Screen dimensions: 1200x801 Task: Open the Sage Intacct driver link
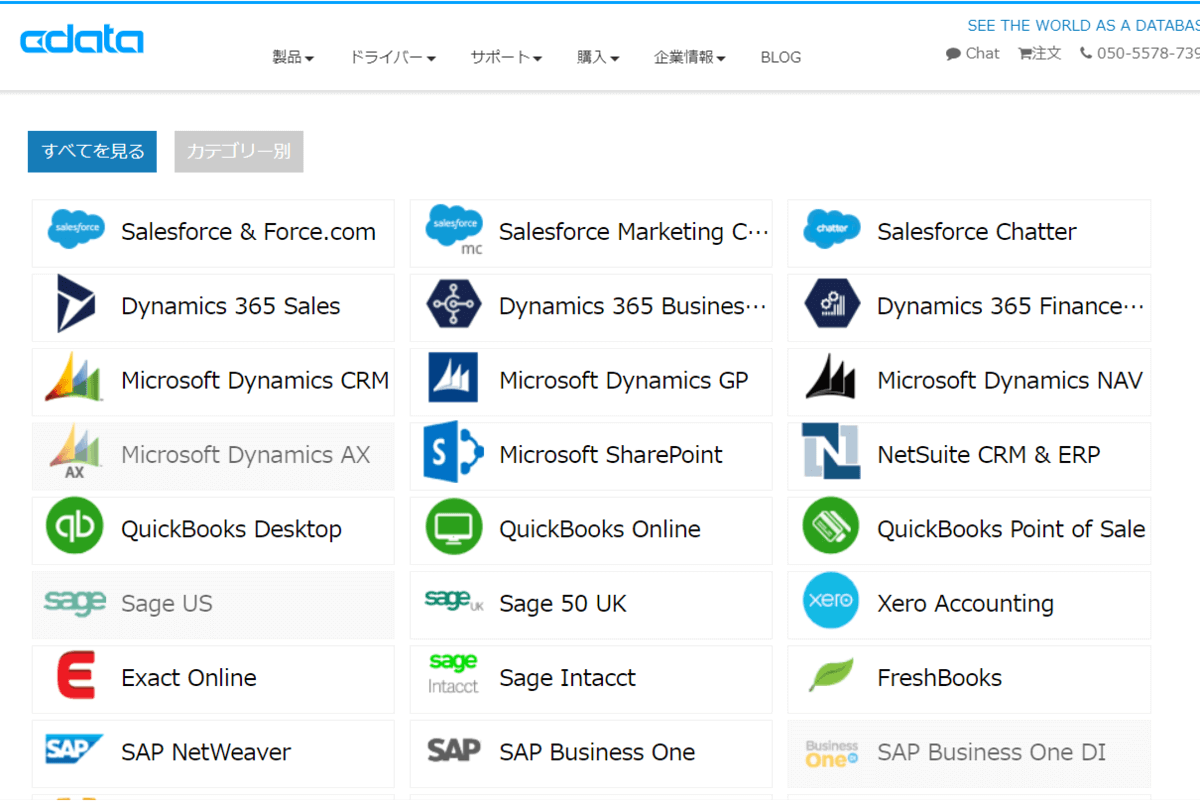tap(567, 678)
